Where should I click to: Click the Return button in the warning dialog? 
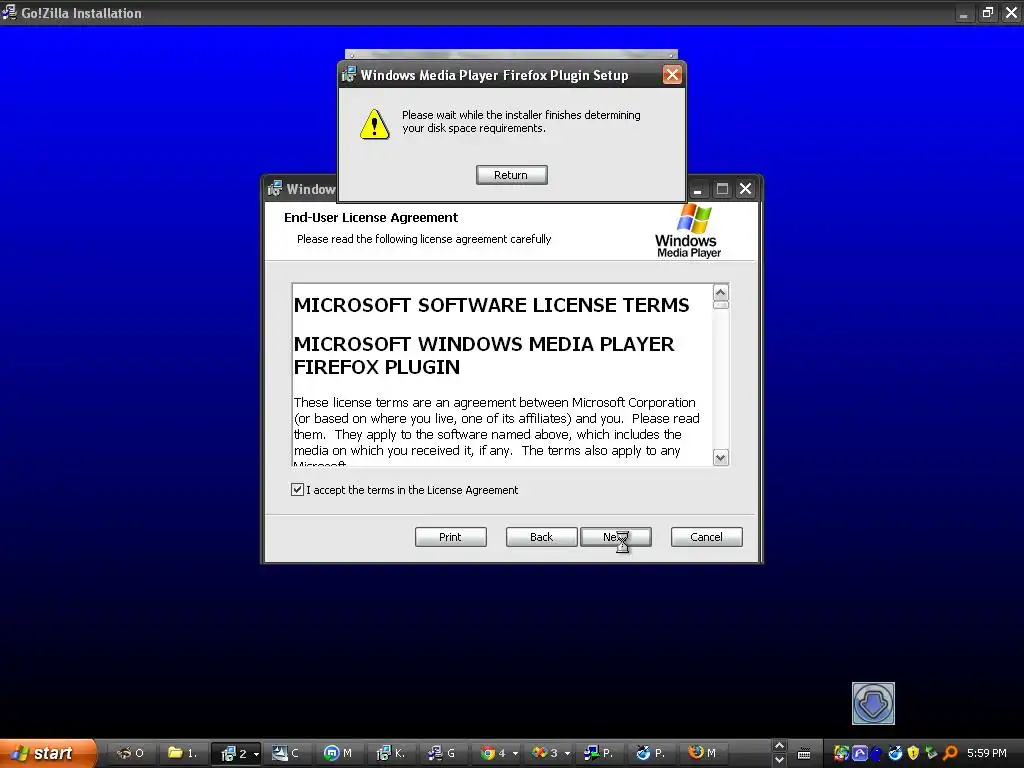click(511, 175)
